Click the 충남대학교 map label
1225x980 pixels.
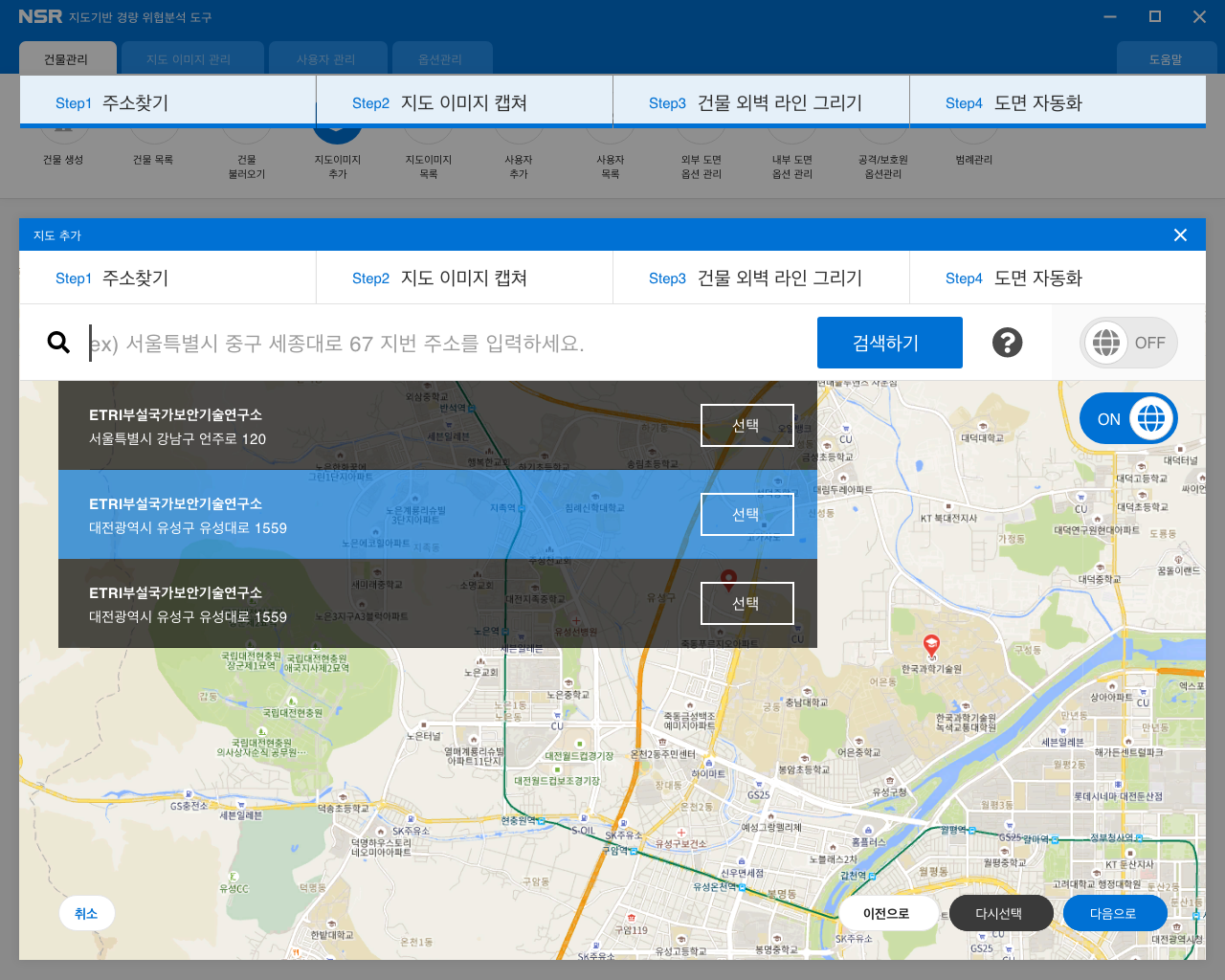pyautogui.click(x=806, y=702)
